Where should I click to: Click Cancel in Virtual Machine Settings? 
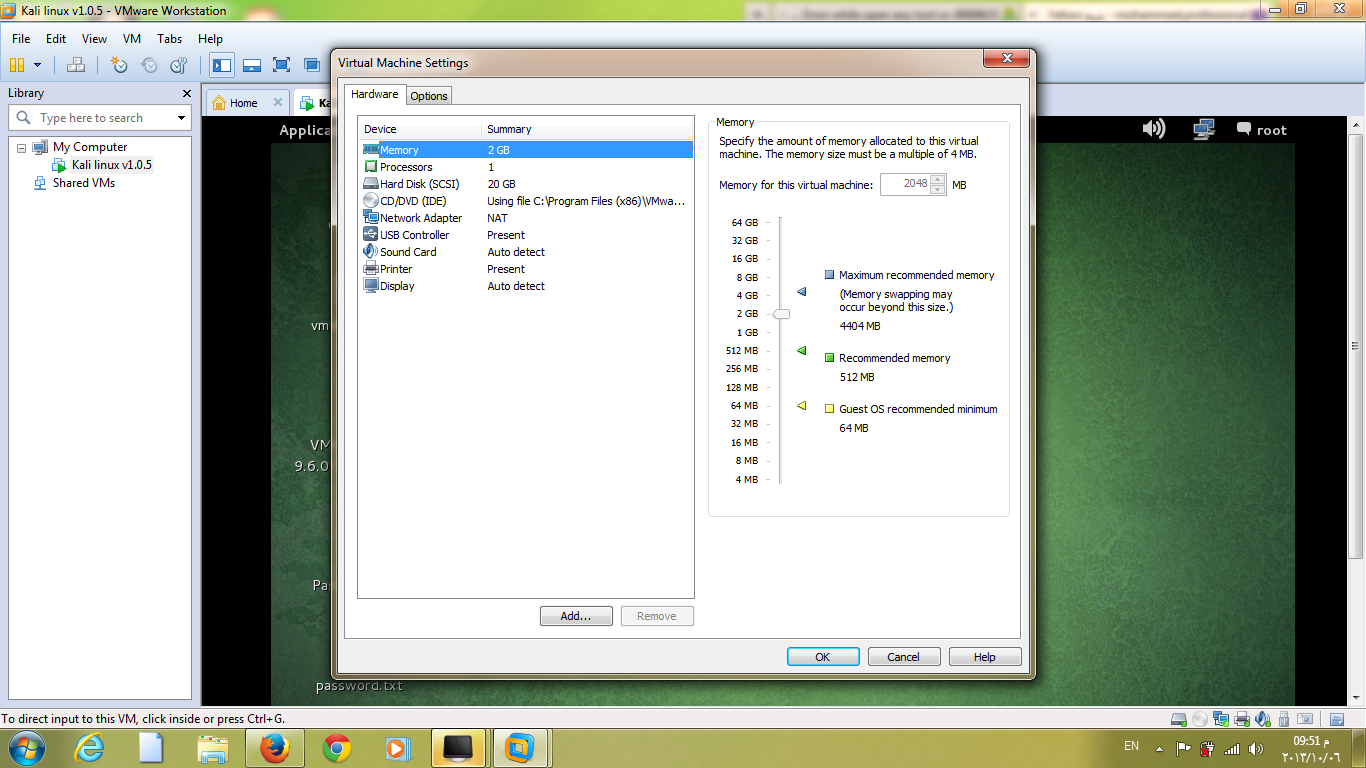pos(904,657)
